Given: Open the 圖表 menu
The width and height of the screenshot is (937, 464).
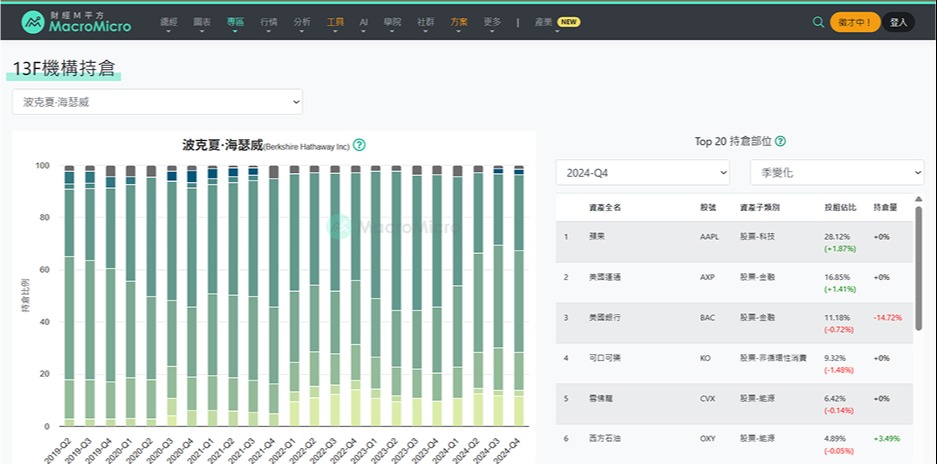Looking at the screenshot, I should click(202, 22).
